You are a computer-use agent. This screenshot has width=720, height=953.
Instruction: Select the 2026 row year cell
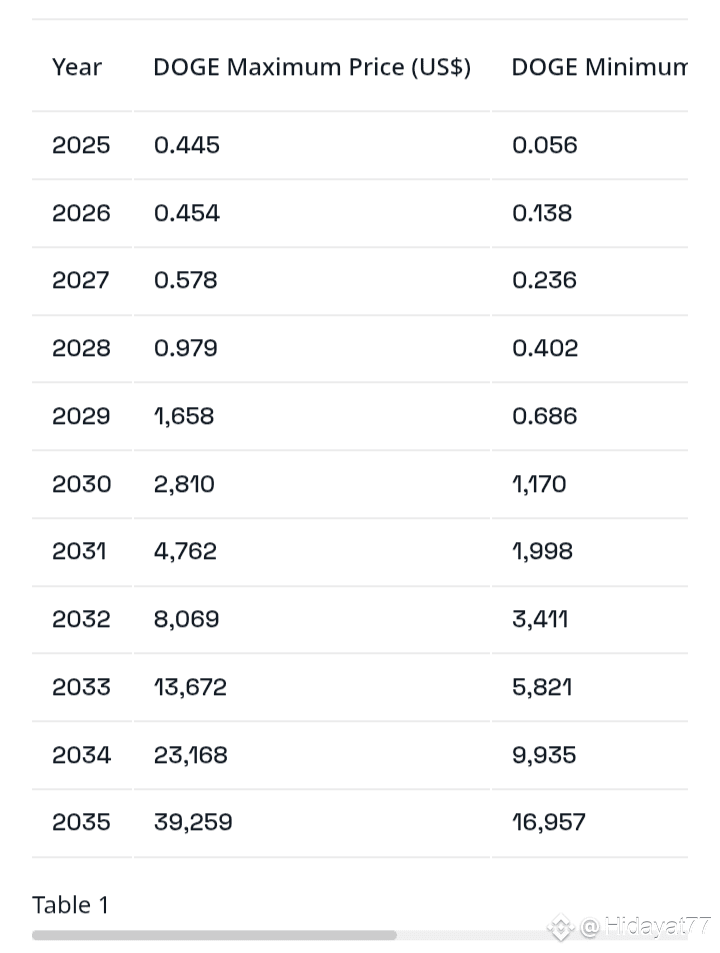81,213
